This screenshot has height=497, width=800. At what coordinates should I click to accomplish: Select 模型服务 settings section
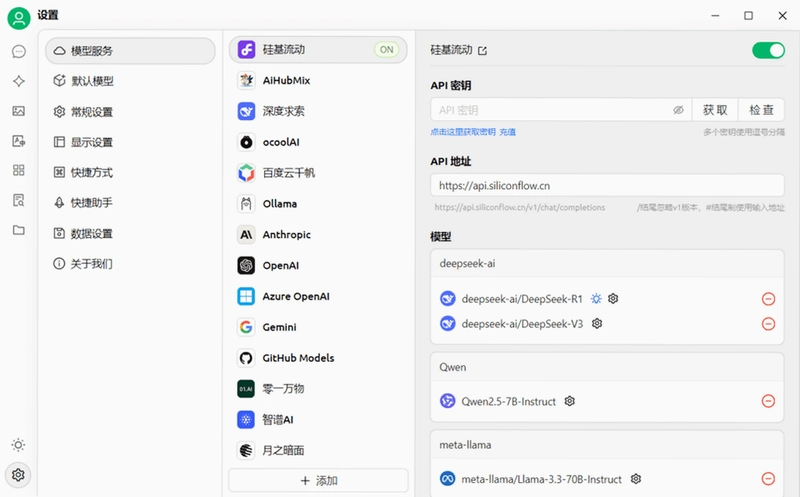pyautogui.click(x=130, y=51)
